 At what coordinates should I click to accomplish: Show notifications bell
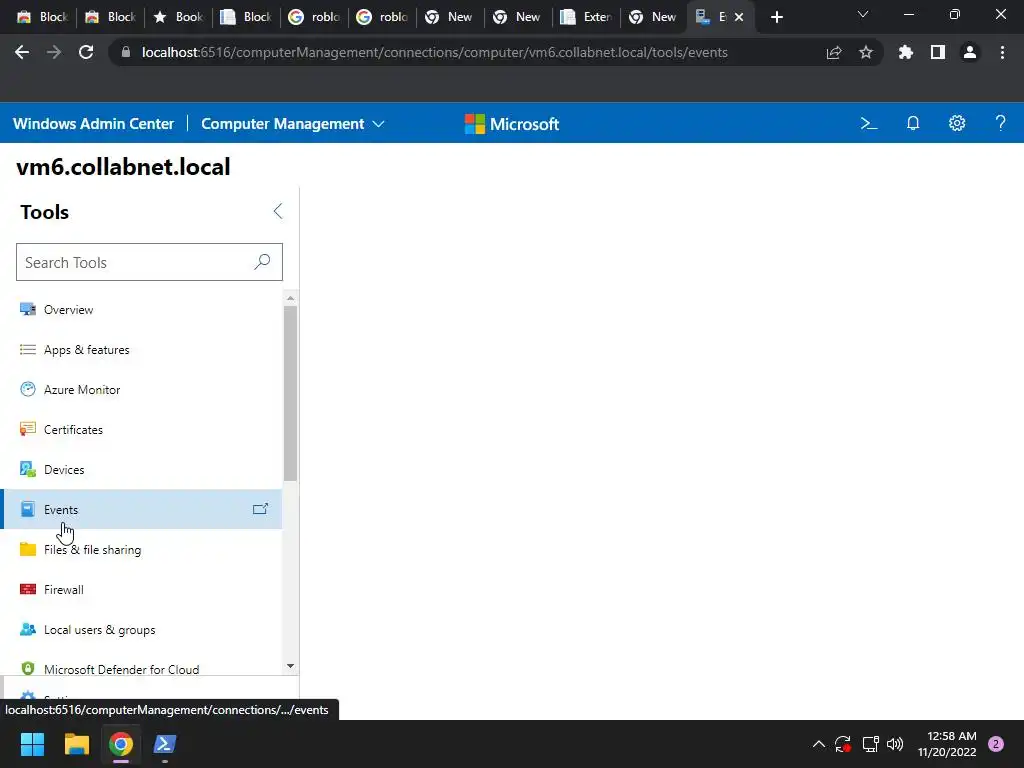click(x=913, y=123)
